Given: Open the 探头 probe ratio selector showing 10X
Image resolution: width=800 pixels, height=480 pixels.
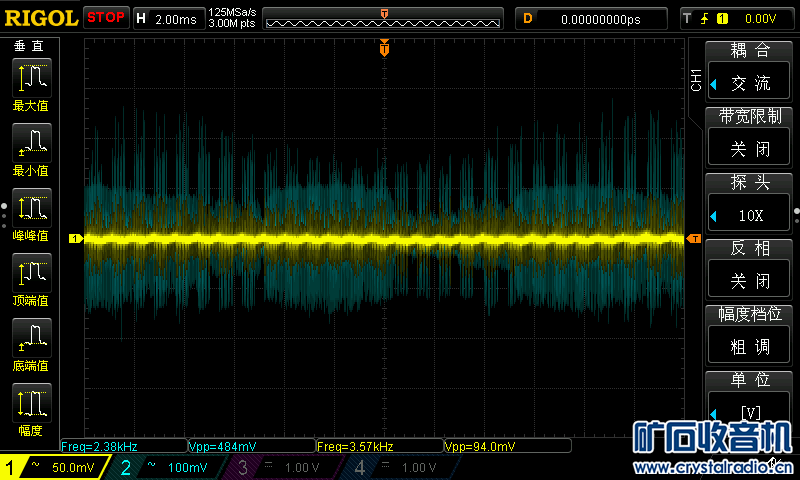Looking at the screenshot, I should click(749, 215).
